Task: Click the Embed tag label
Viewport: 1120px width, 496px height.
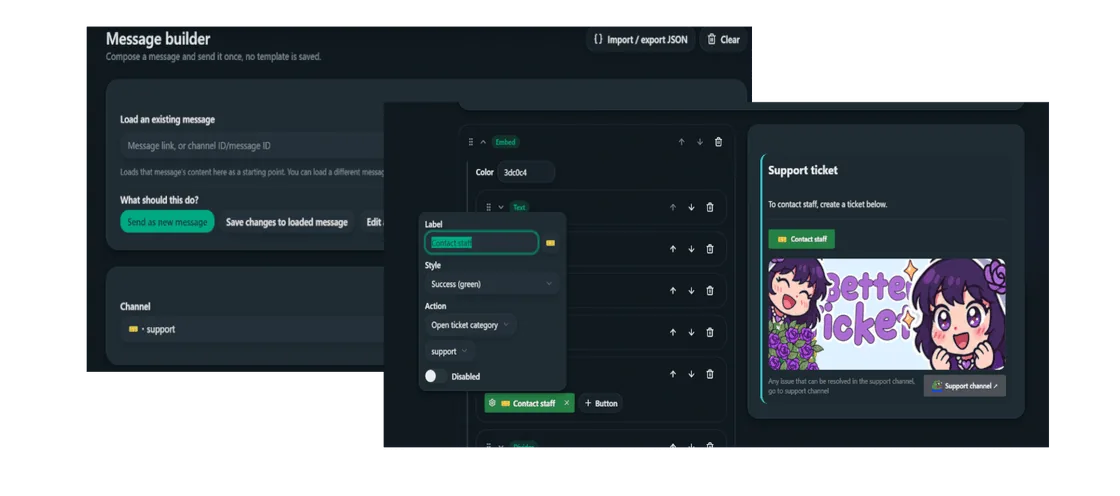Action: (506, 142)
